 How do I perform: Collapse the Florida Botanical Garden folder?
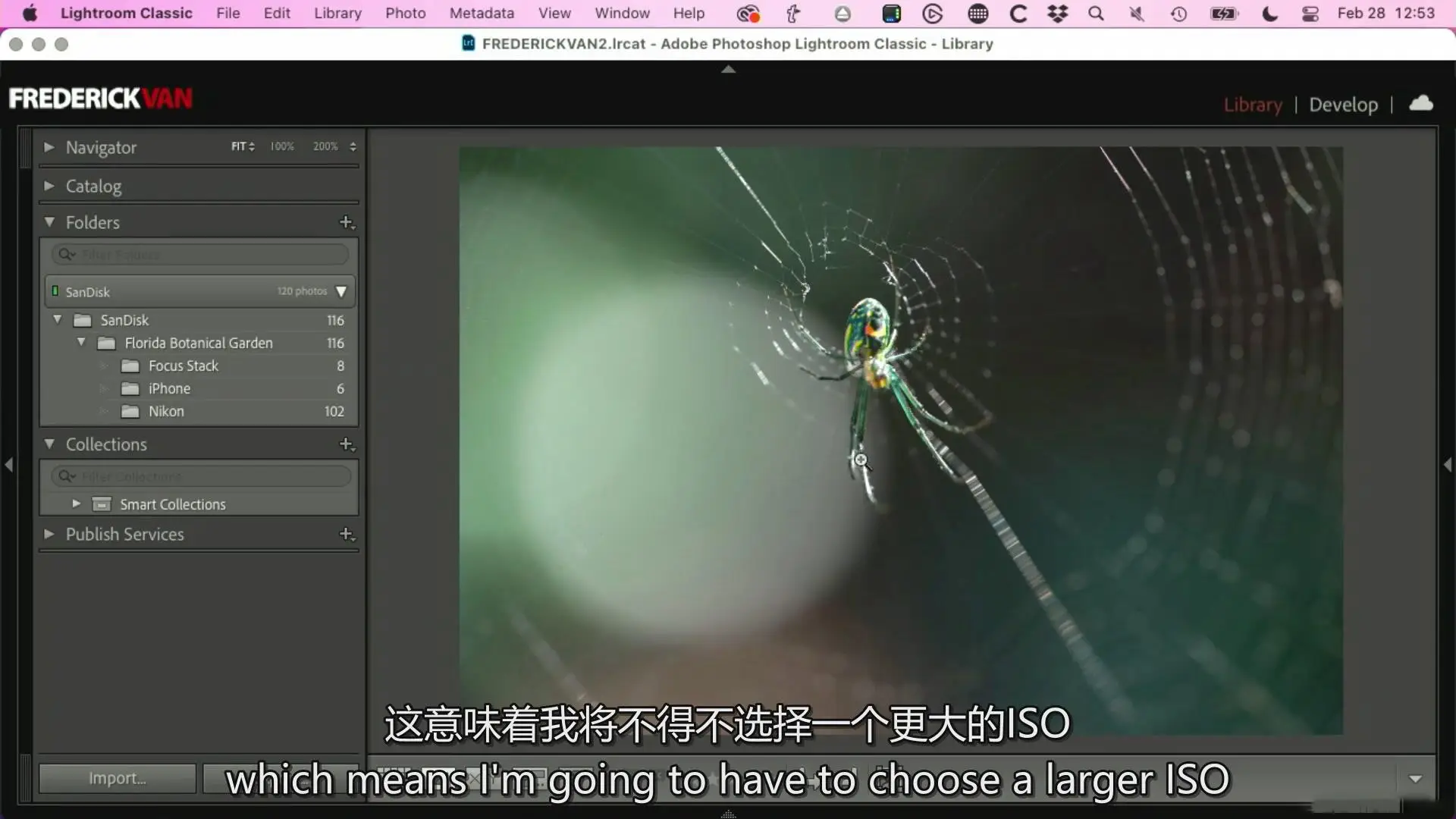point(81,343)
